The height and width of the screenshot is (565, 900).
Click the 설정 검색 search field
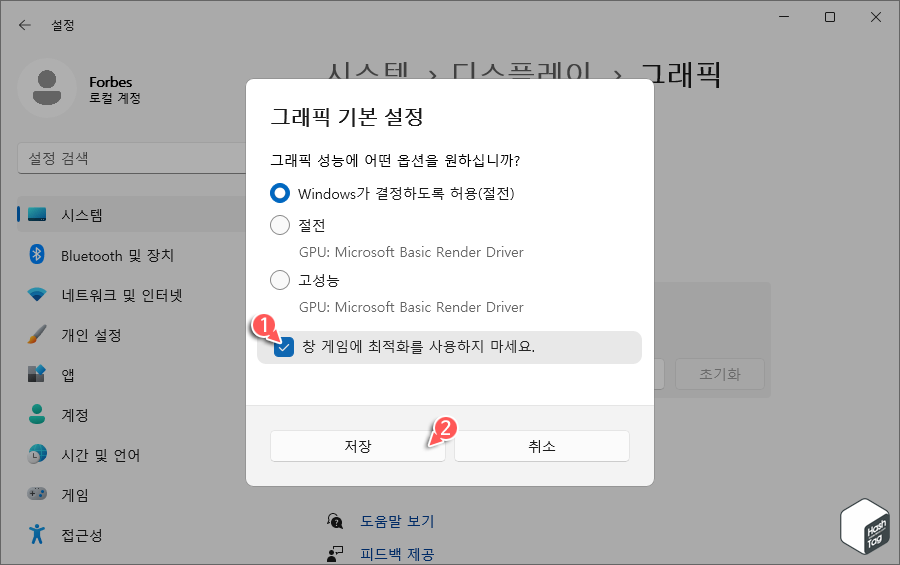pos(132,158)
